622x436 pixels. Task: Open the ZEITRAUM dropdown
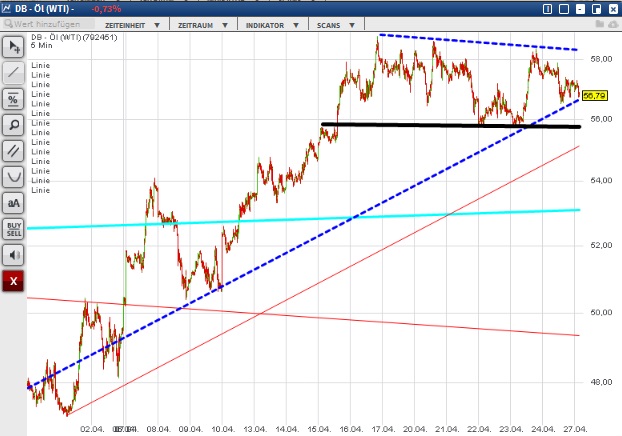coord(203,25)
